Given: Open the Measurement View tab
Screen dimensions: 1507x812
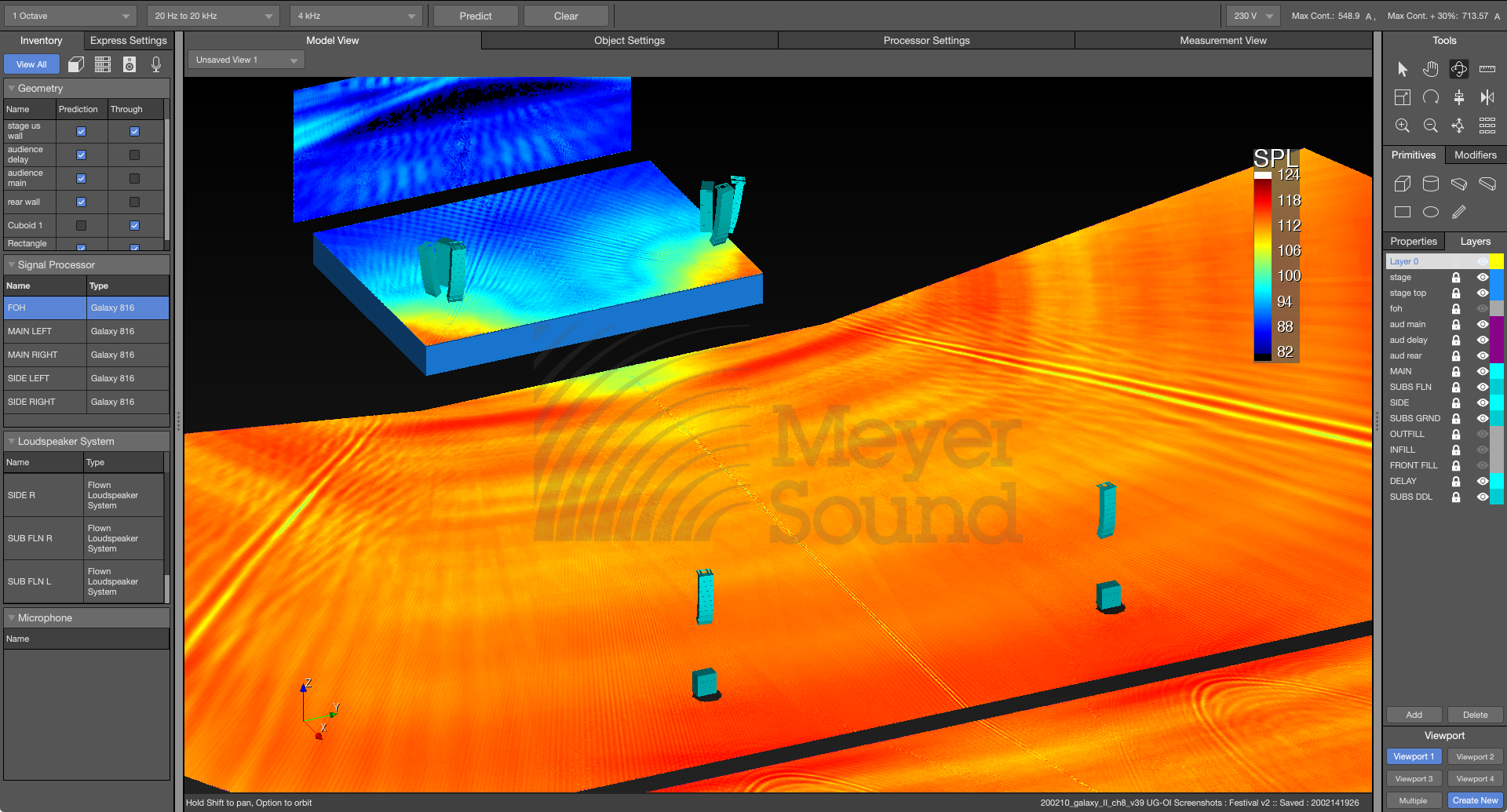Looking at the screenshot, I should (1223, 40).
